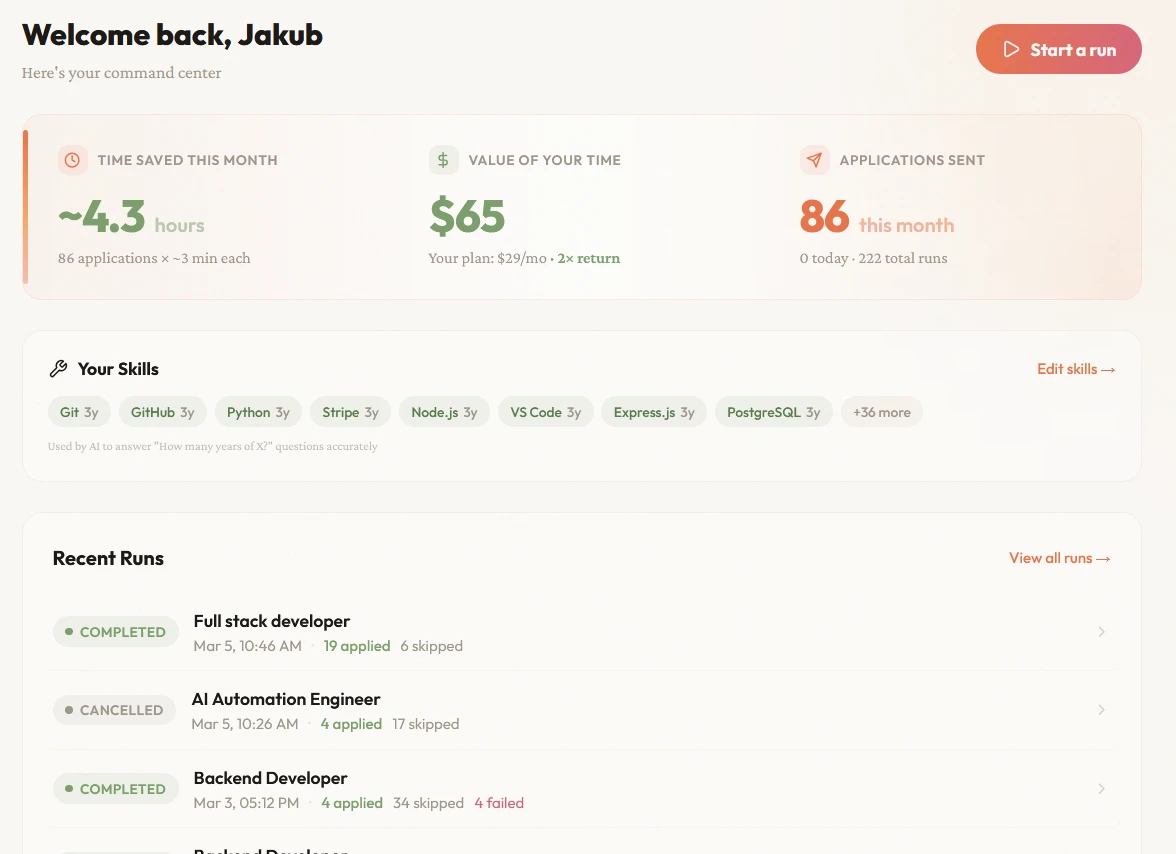Open Edit skills link

click(1075, 369)
